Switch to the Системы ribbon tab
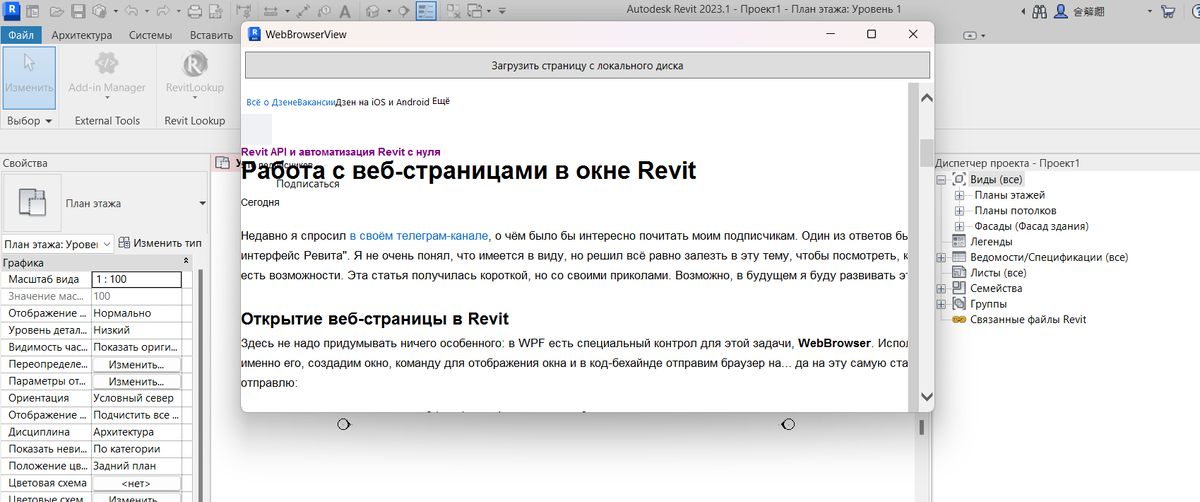The width and height of the screenshot is (1200, 502). point(151,35)
